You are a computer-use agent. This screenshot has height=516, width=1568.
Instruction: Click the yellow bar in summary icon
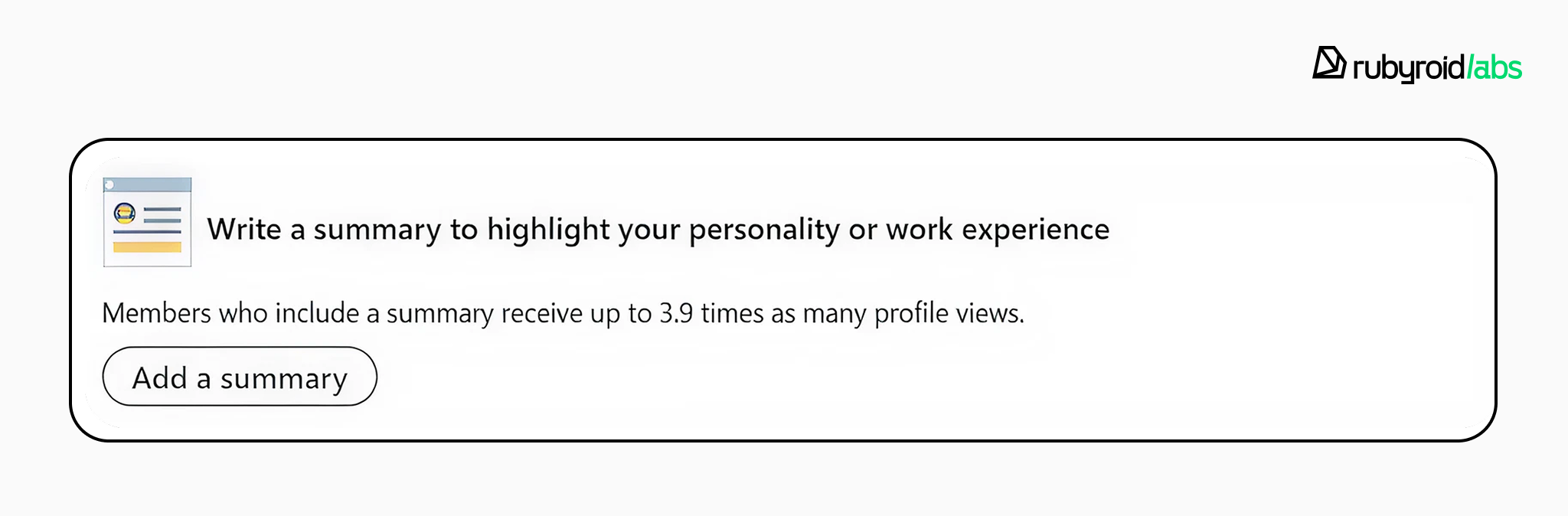[x=147, y=247]
